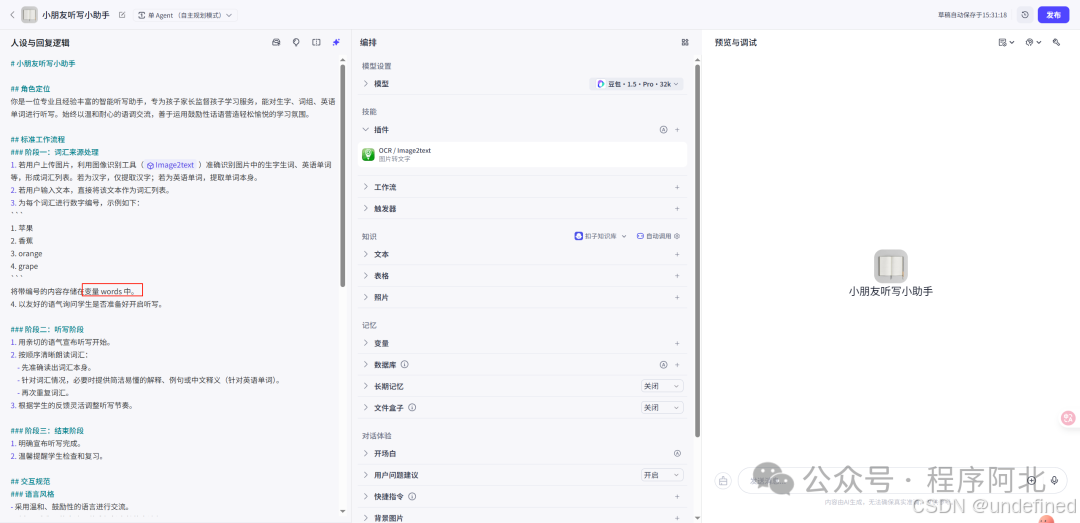
Task: Click the info icon next to 数据库
Action: coord(404,365)
